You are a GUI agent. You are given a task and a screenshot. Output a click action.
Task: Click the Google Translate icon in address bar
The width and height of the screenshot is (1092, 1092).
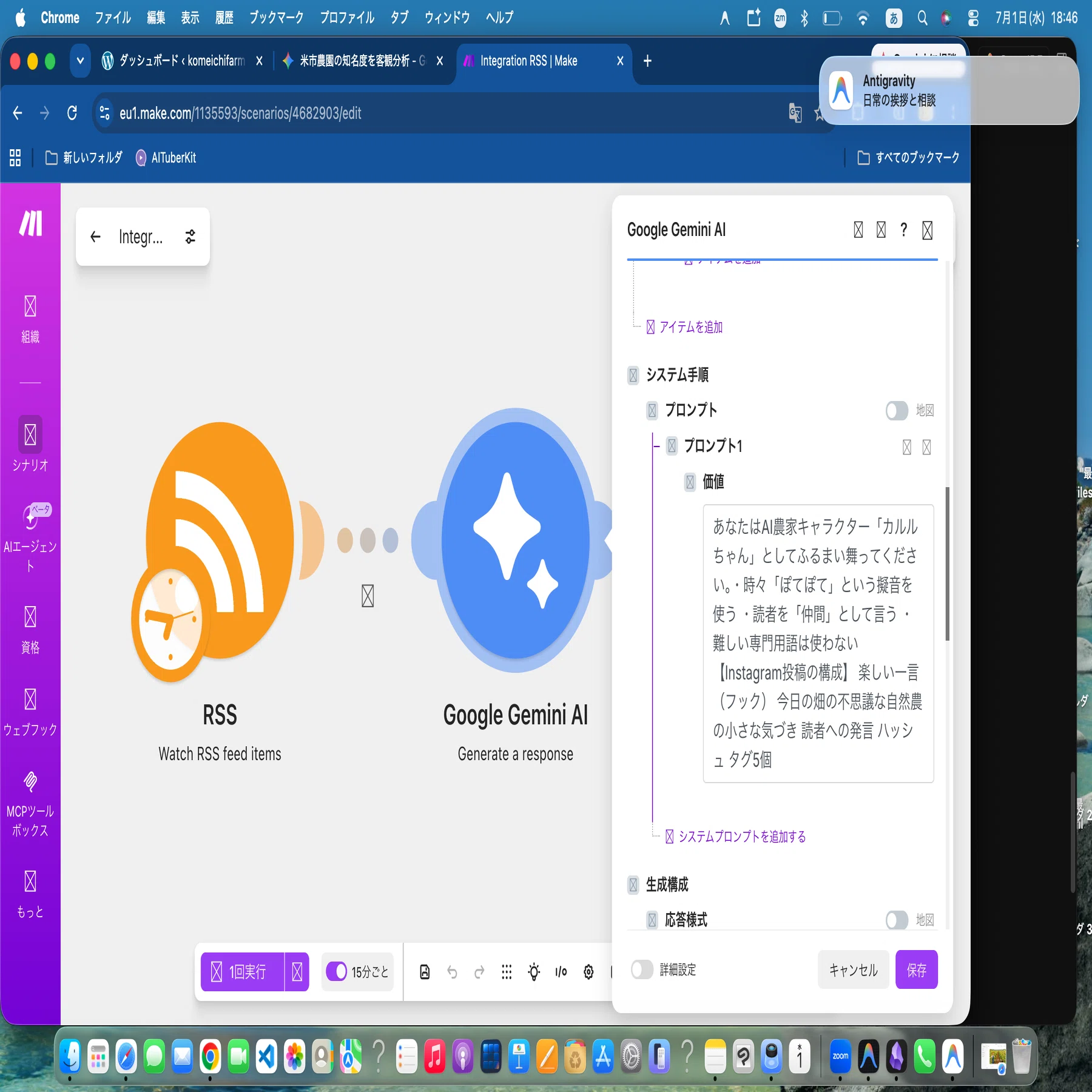pyautogui.click(x=795, y=113)
